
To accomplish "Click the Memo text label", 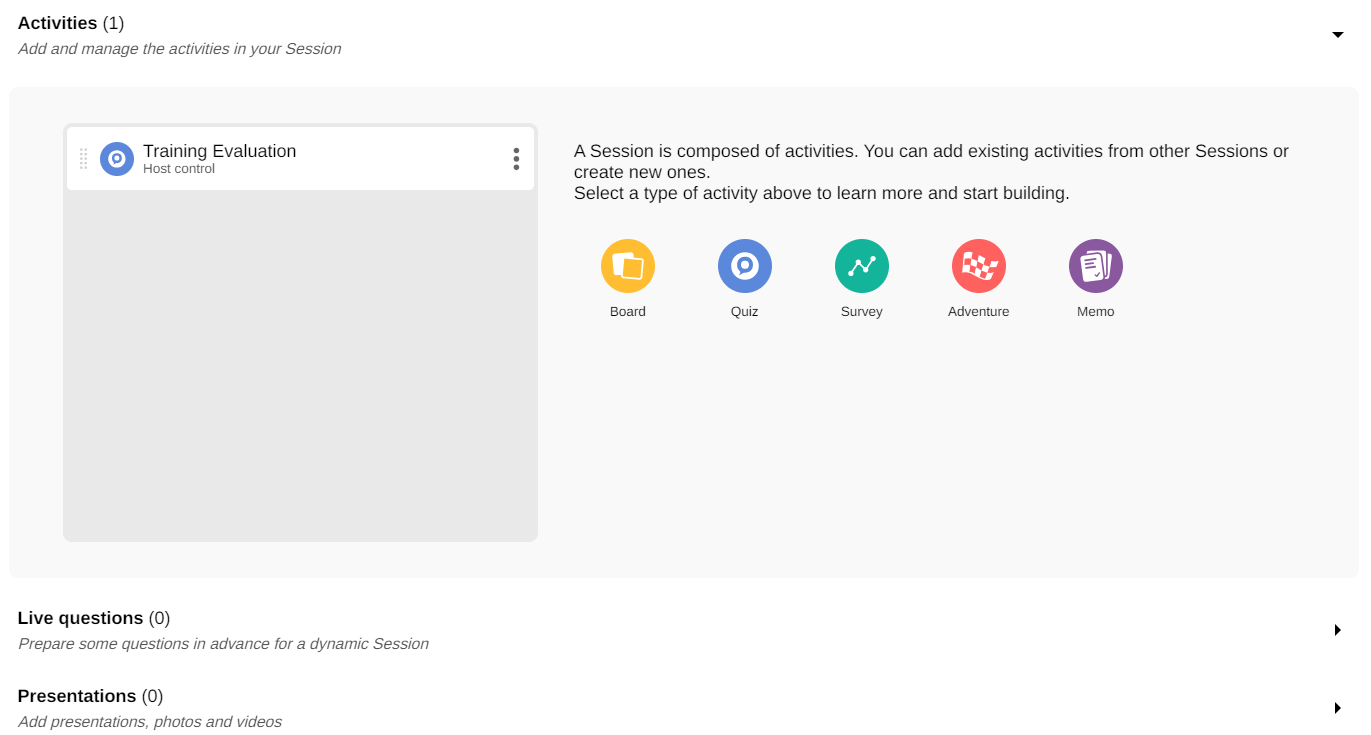I will pos(1096,312).
